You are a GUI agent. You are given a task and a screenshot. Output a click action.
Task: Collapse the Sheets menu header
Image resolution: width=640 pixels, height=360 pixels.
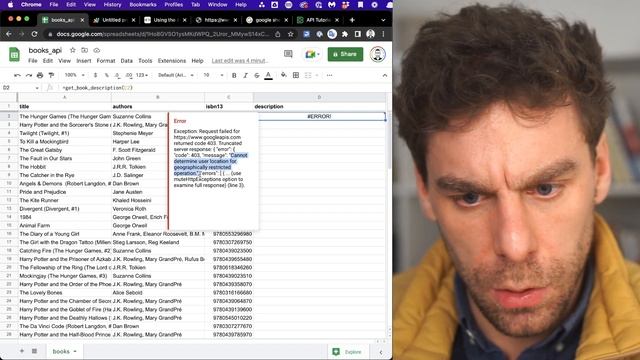[384, 75]
